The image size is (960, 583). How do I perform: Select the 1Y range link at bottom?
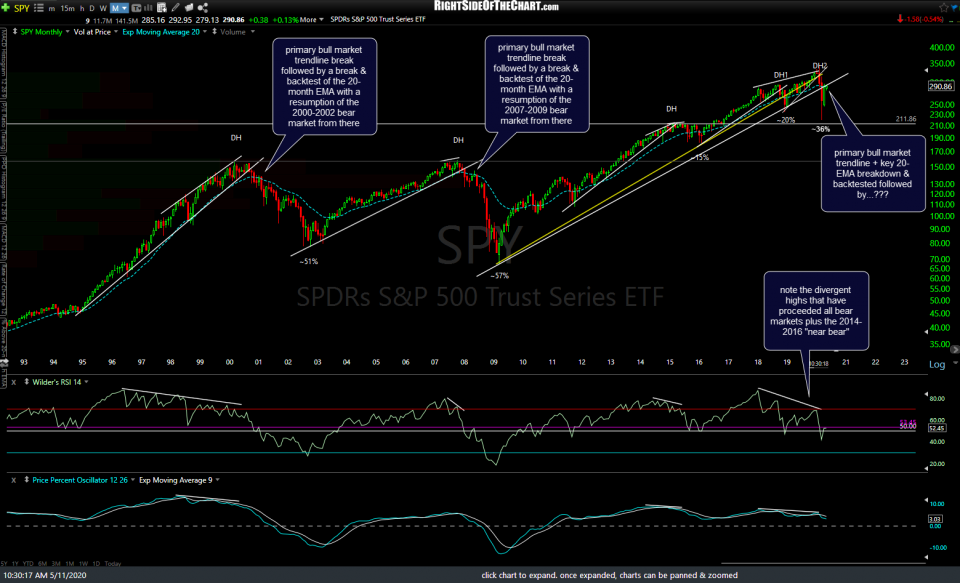pyautogui.click(x=15, y=563)
